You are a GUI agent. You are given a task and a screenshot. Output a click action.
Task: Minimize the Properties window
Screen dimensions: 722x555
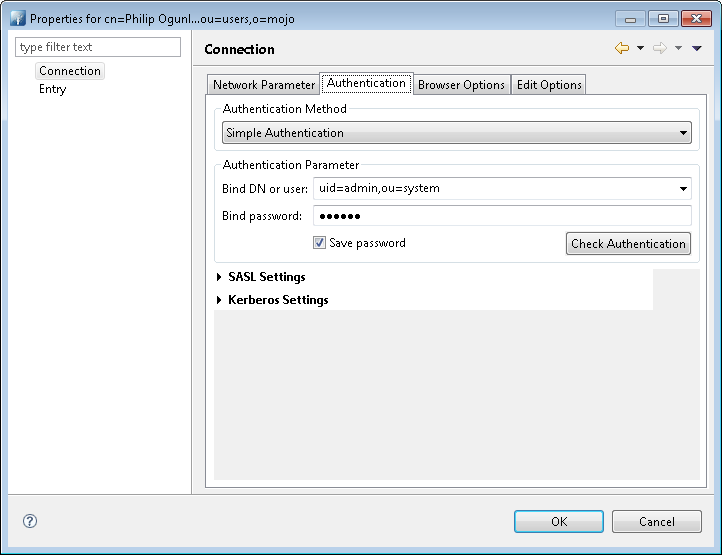point(630,19)
